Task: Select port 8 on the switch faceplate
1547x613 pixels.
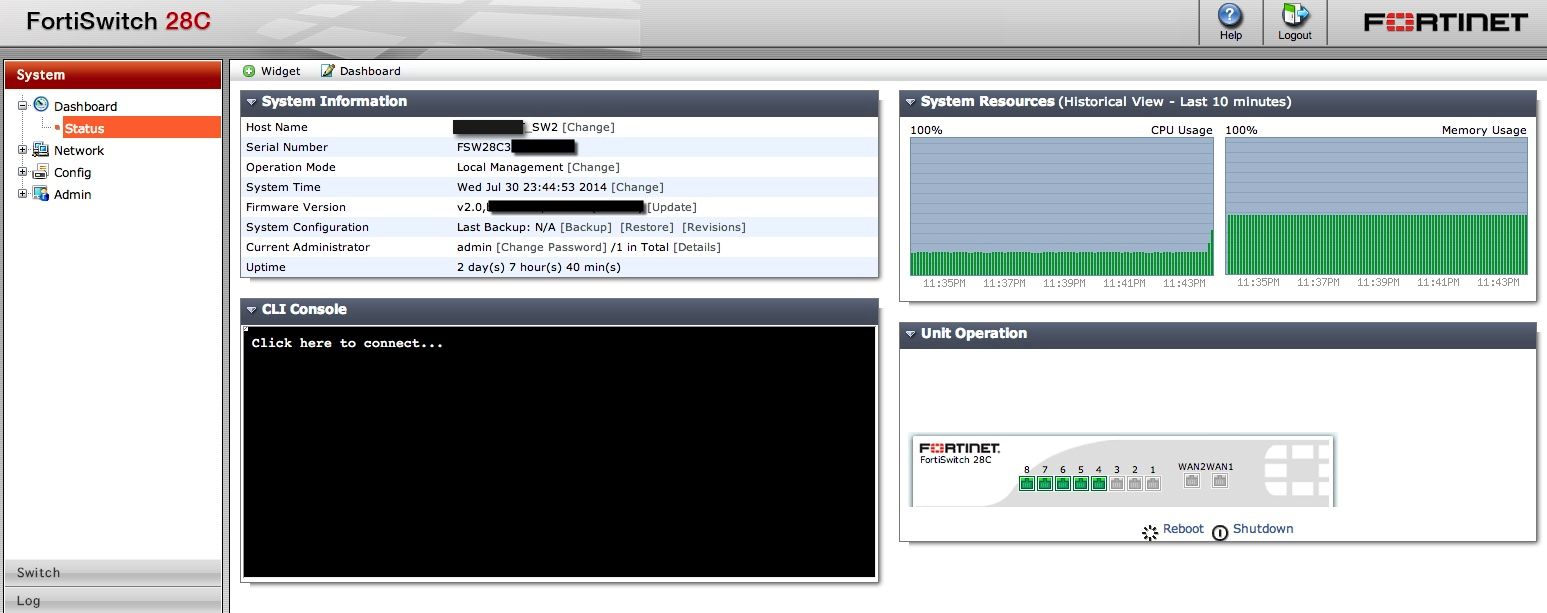Action: point(1027,484)
